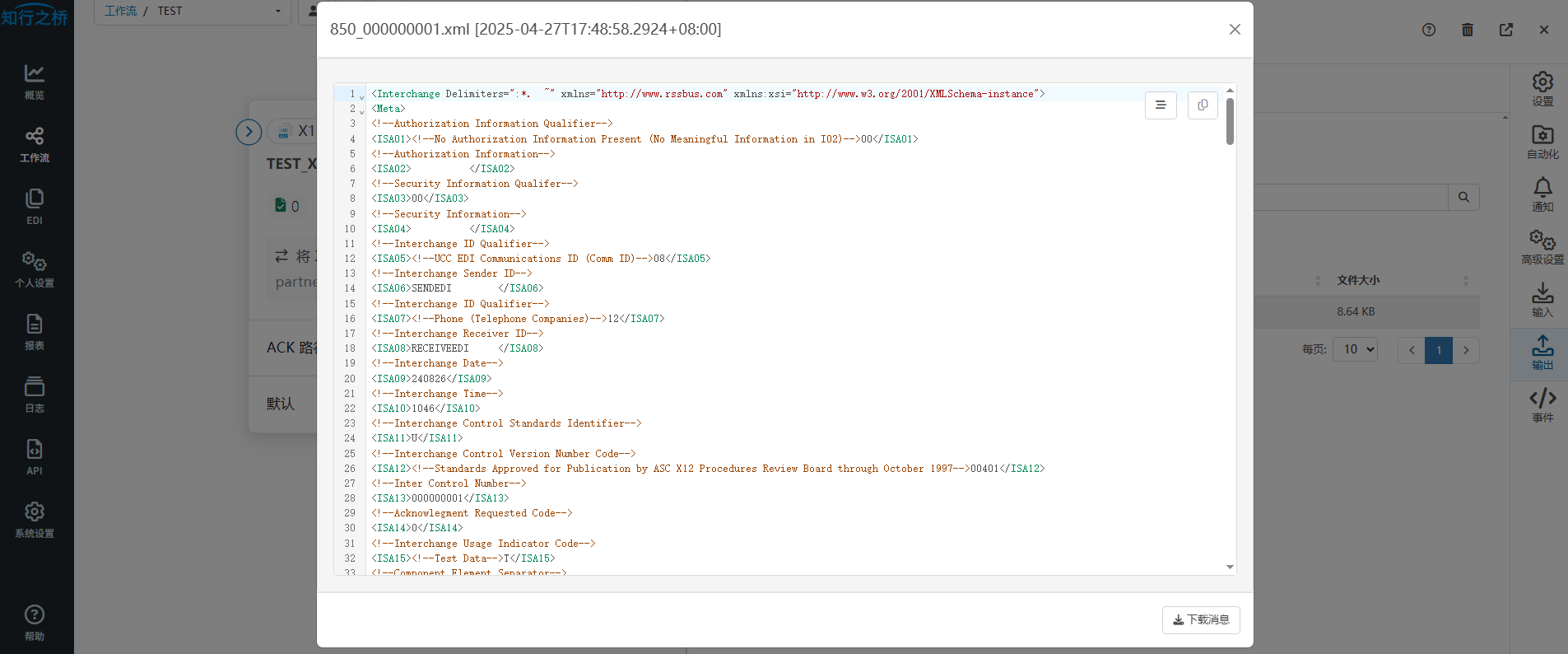This screenshot has height=654, width=1568.
Task: Open the TEST workspace dropdown
Action: point(193,12)
